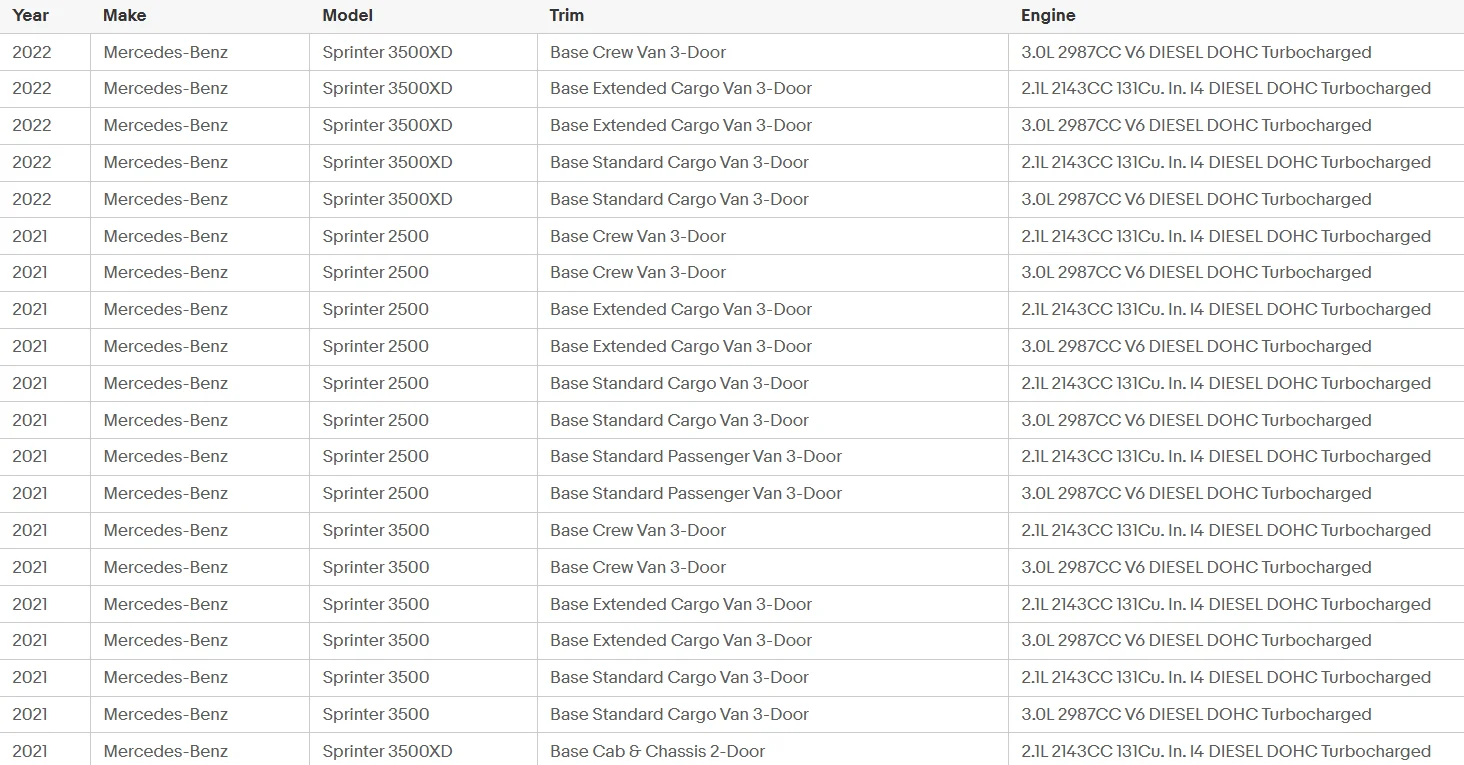Click the Trim column header
1464x765 pixels.
click(566, 15)
